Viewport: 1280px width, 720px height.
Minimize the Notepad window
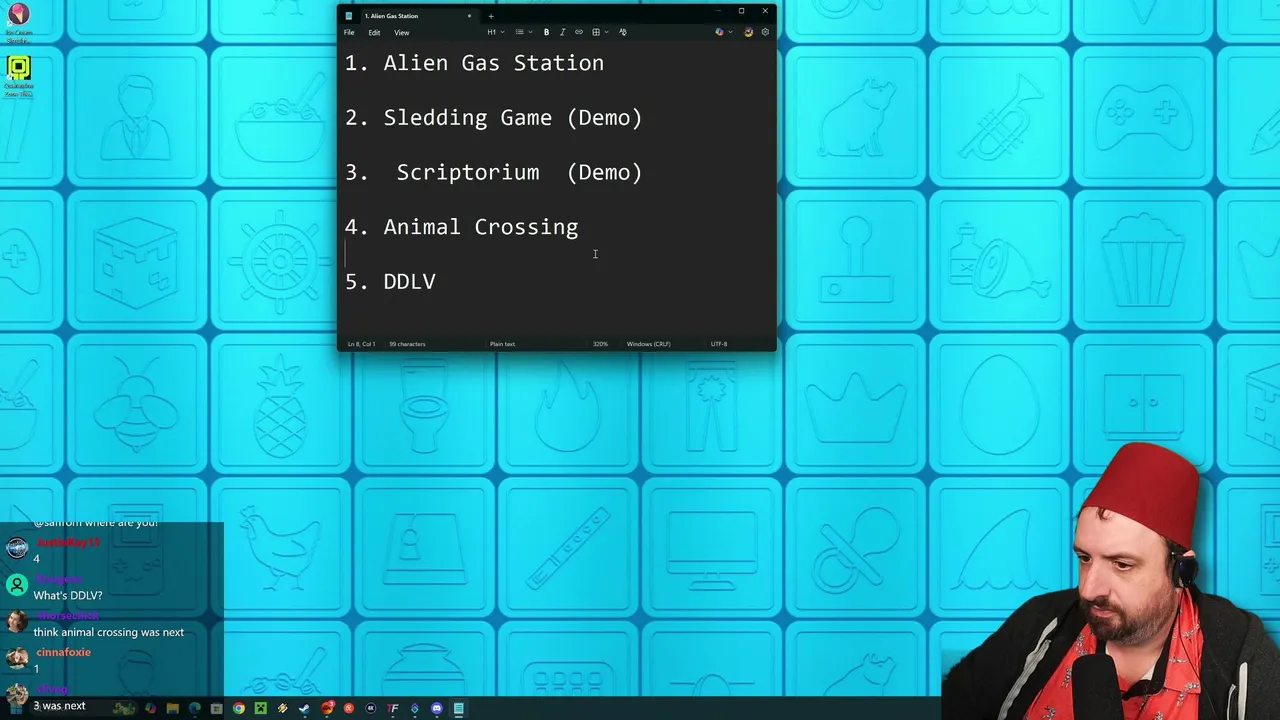pos(718,11)
